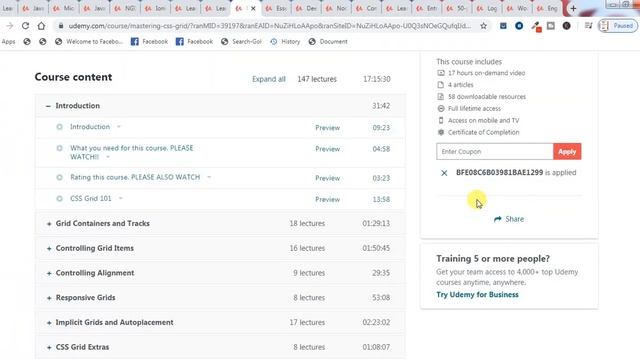The width and height of the screenshot is (640, 360).
Task: Click the forward navigation arrow
Action: [x=10, y=26]
